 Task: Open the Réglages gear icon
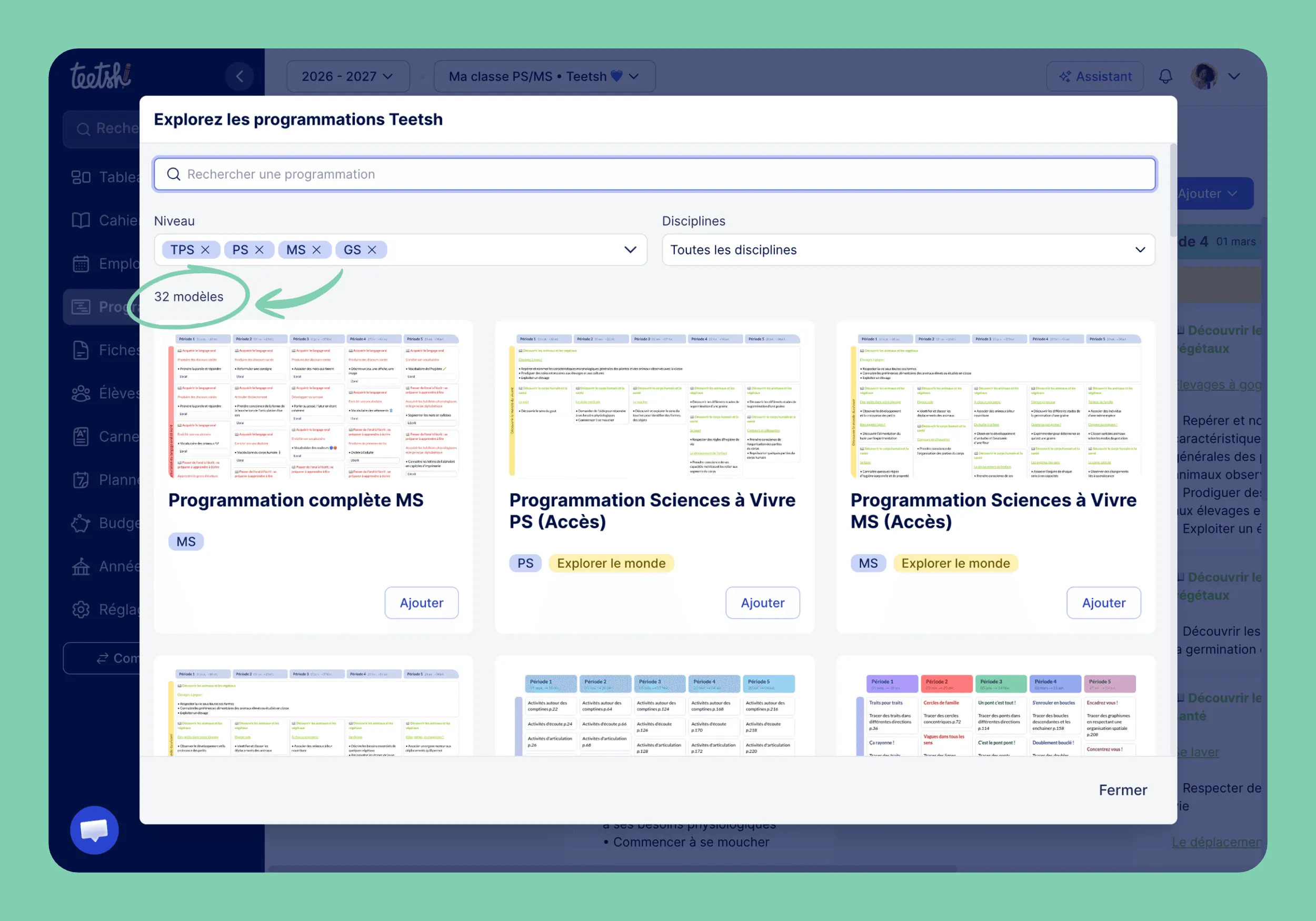click(x=81, y=609)
